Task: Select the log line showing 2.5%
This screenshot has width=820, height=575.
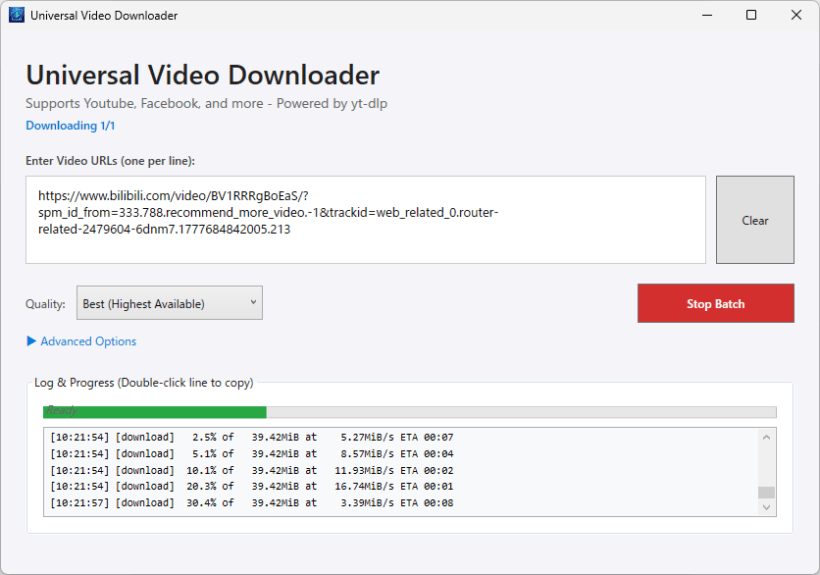Action: point(252,437)
